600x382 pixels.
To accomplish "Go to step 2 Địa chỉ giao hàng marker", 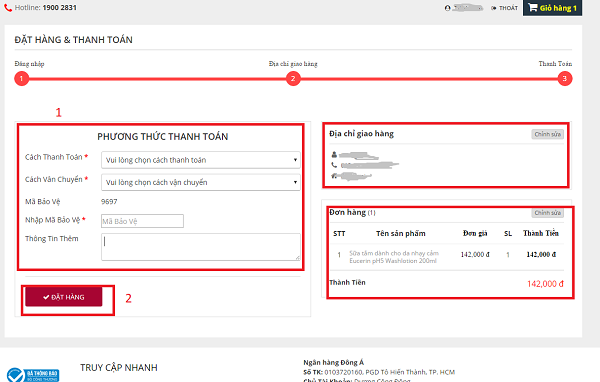I will (x=293, y=78).
